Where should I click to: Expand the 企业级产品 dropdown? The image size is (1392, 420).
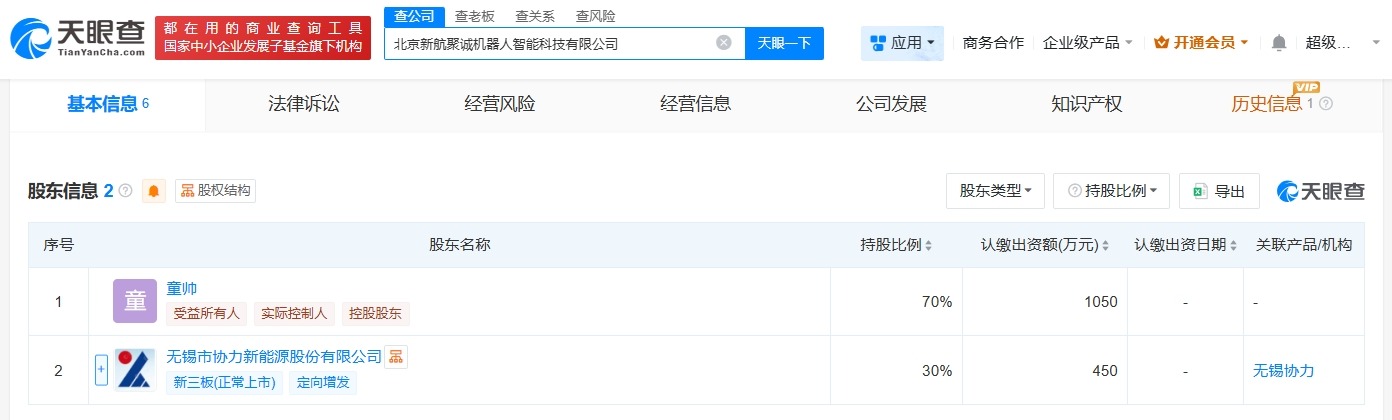coord(1087,43)
